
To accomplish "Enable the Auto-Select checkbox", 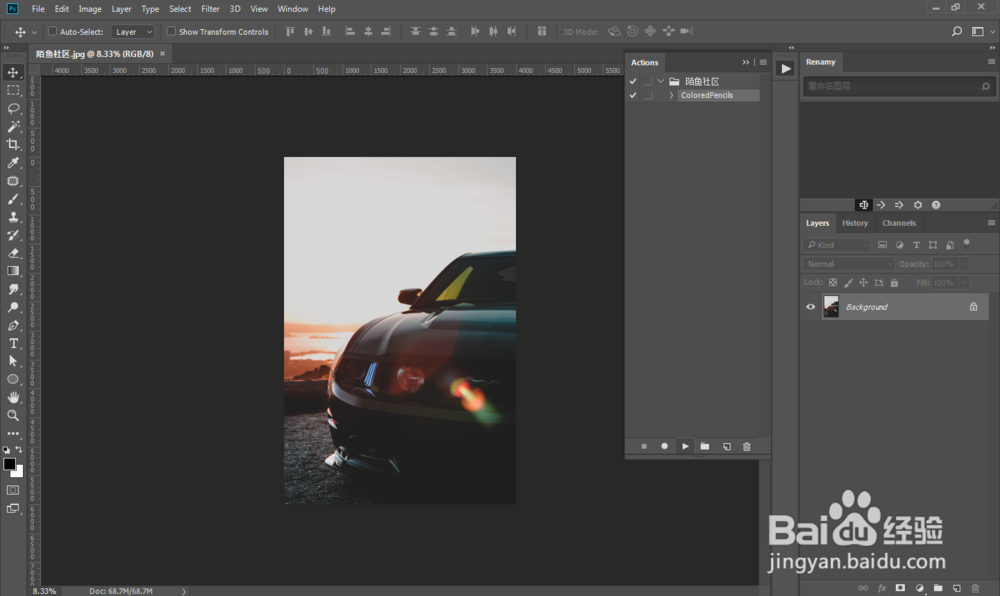I will [x=52, y=31].
